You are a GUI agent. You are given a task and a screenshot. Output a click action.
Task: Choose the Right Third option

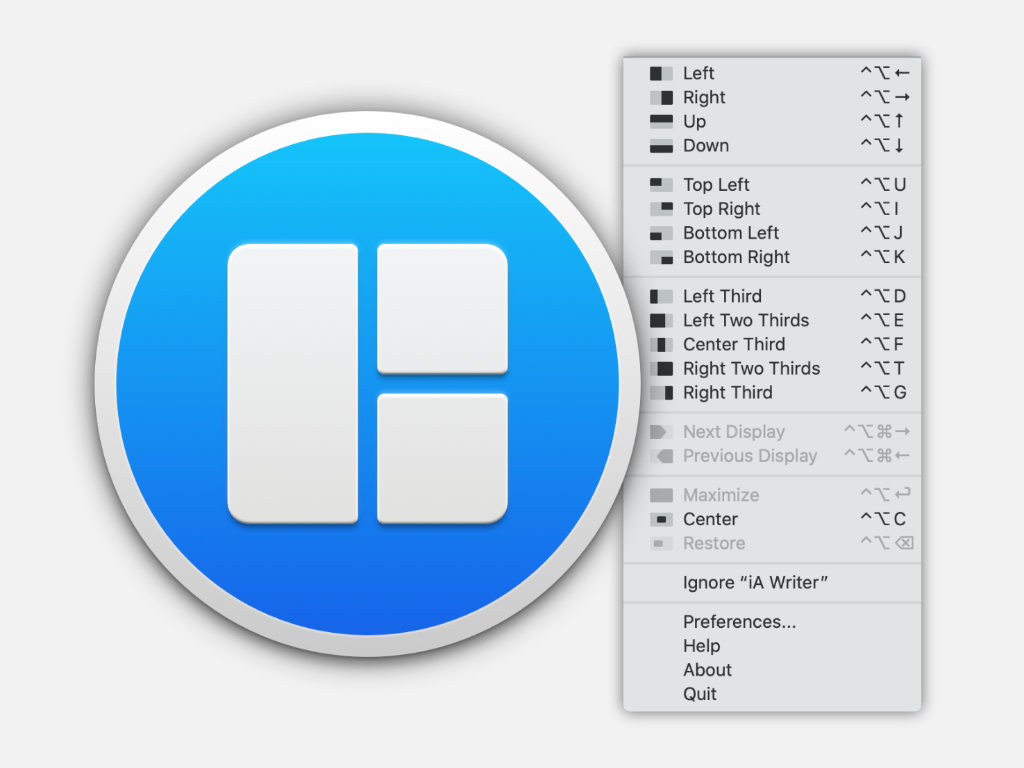click(x=772, y=393)
